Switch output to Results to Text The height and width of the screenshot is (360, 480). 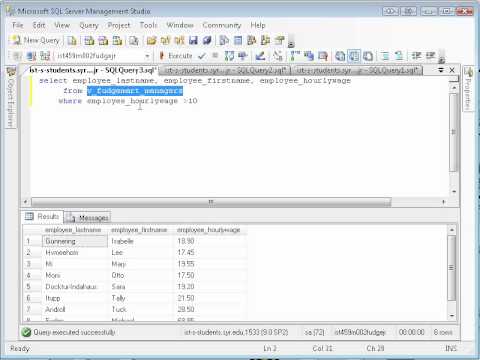pos(340,56)
